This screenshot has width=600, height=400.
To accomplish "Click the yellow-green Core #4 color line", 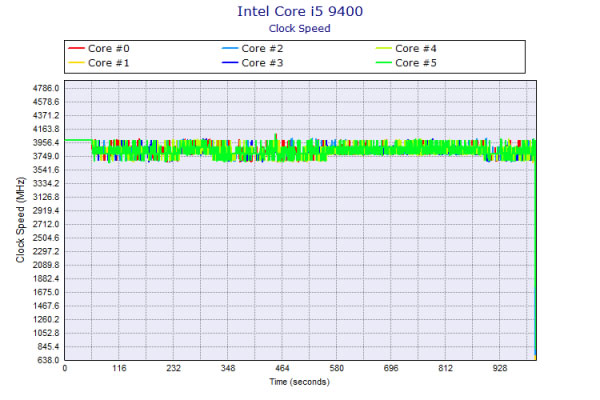I will [x=384, y=48].
